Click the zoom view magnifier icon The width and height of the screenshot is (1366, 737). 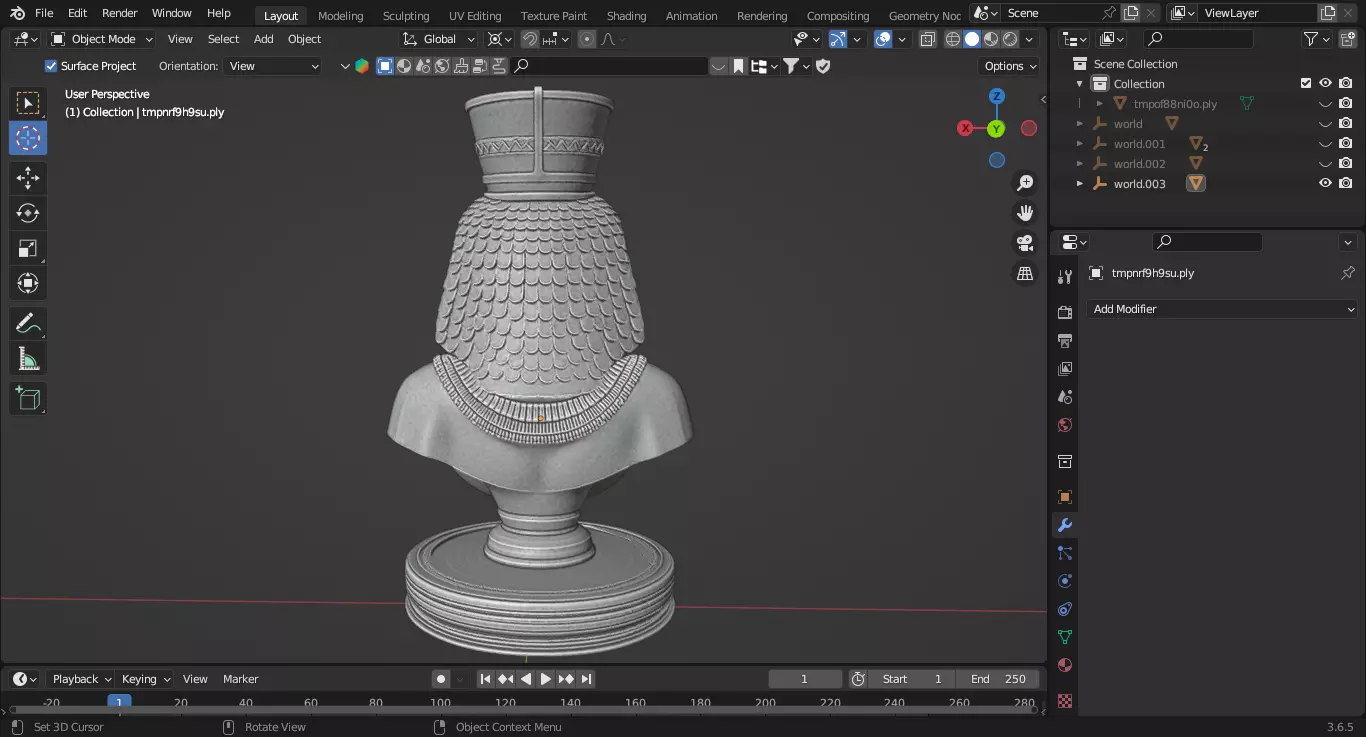click(1025, 183)
